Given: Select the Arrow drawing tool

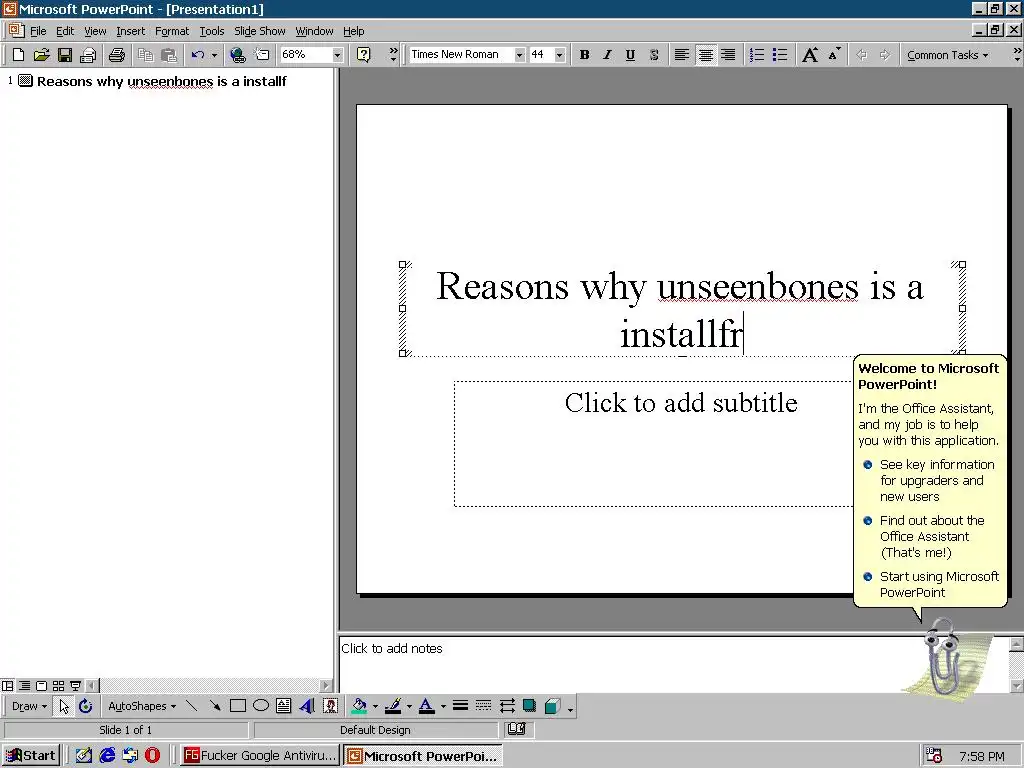Looking at the screenshot, I should [214, 706].
